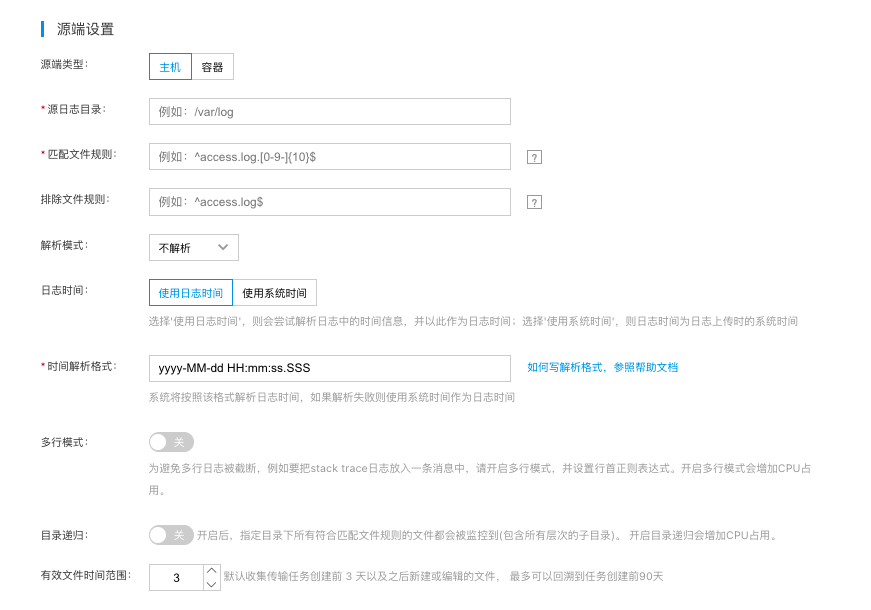Viewport: 871px width, 610px height.
Task: Choose 使用日志时间 option
Action: pyautogui.click(x=191, y=293)
